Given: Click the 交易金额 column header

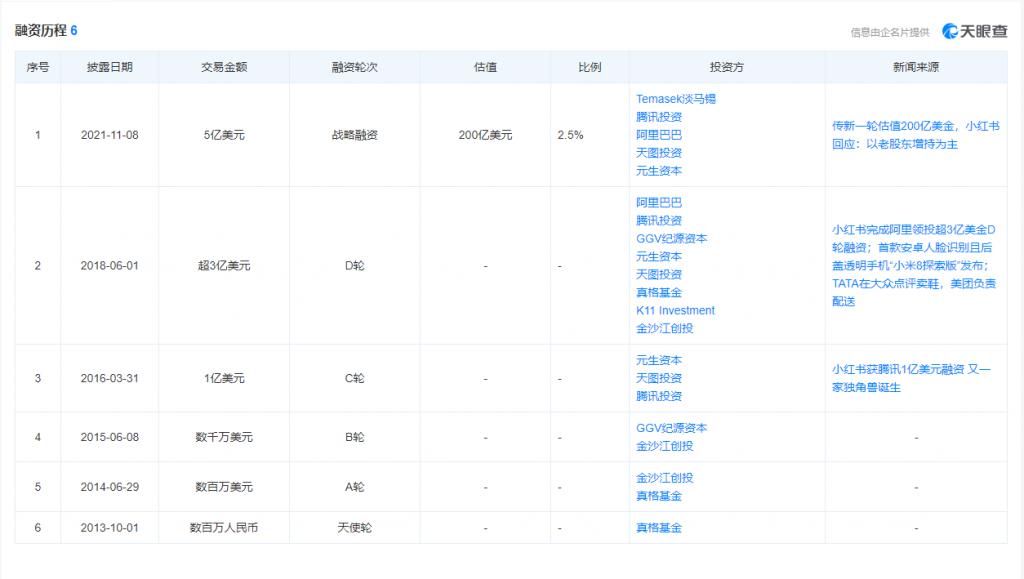Looking at the screenshot, I should coord(224,66).
